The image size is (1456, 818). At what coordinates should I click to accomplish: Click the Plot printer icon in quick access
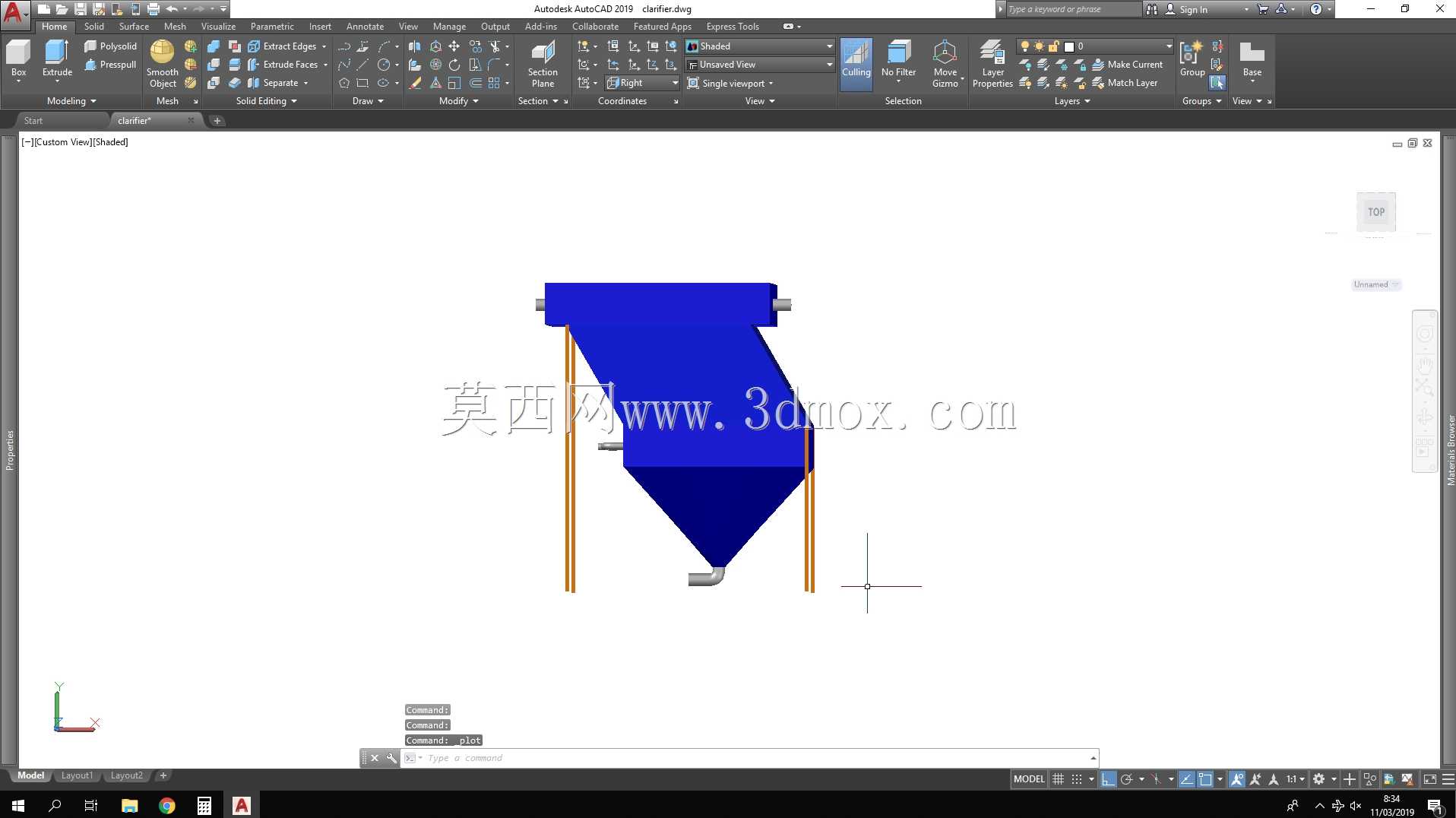click(154, 9)
